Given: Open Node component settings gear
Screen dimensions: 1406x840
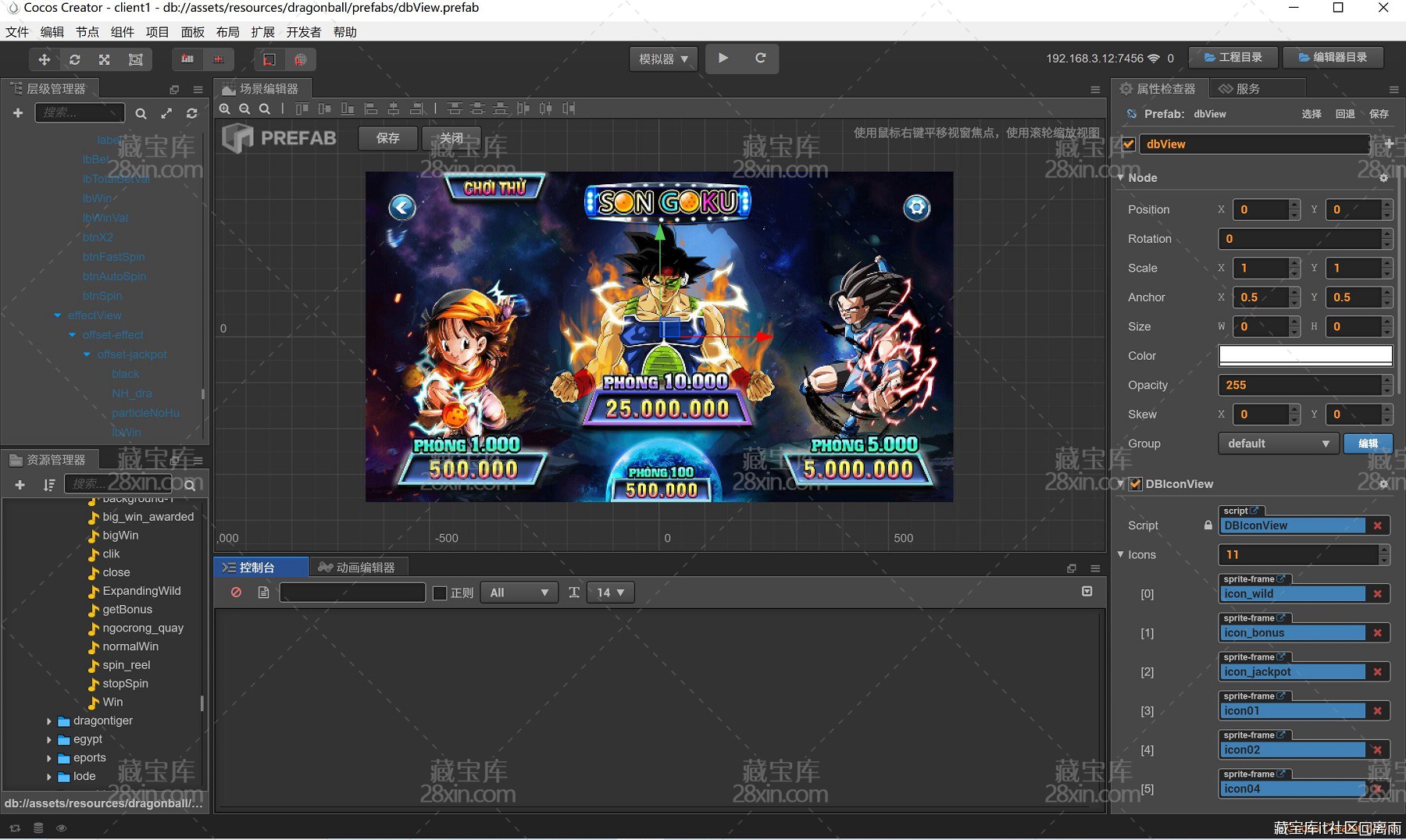Looking at the screenshot, I should pos(1383,178).
